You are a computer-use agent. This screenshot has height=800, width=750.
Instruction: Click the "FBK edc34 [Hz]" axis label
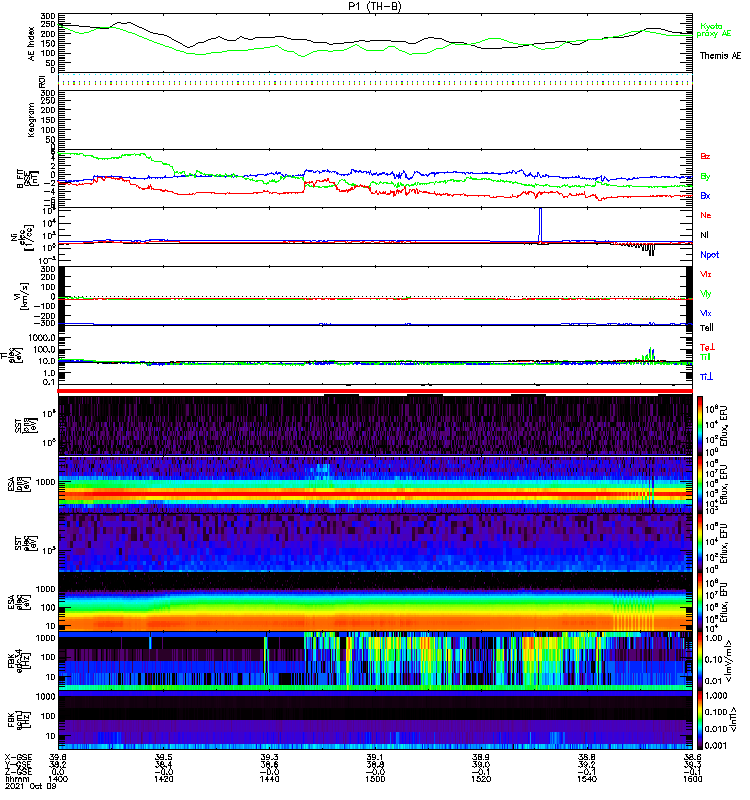pos(18,661)
